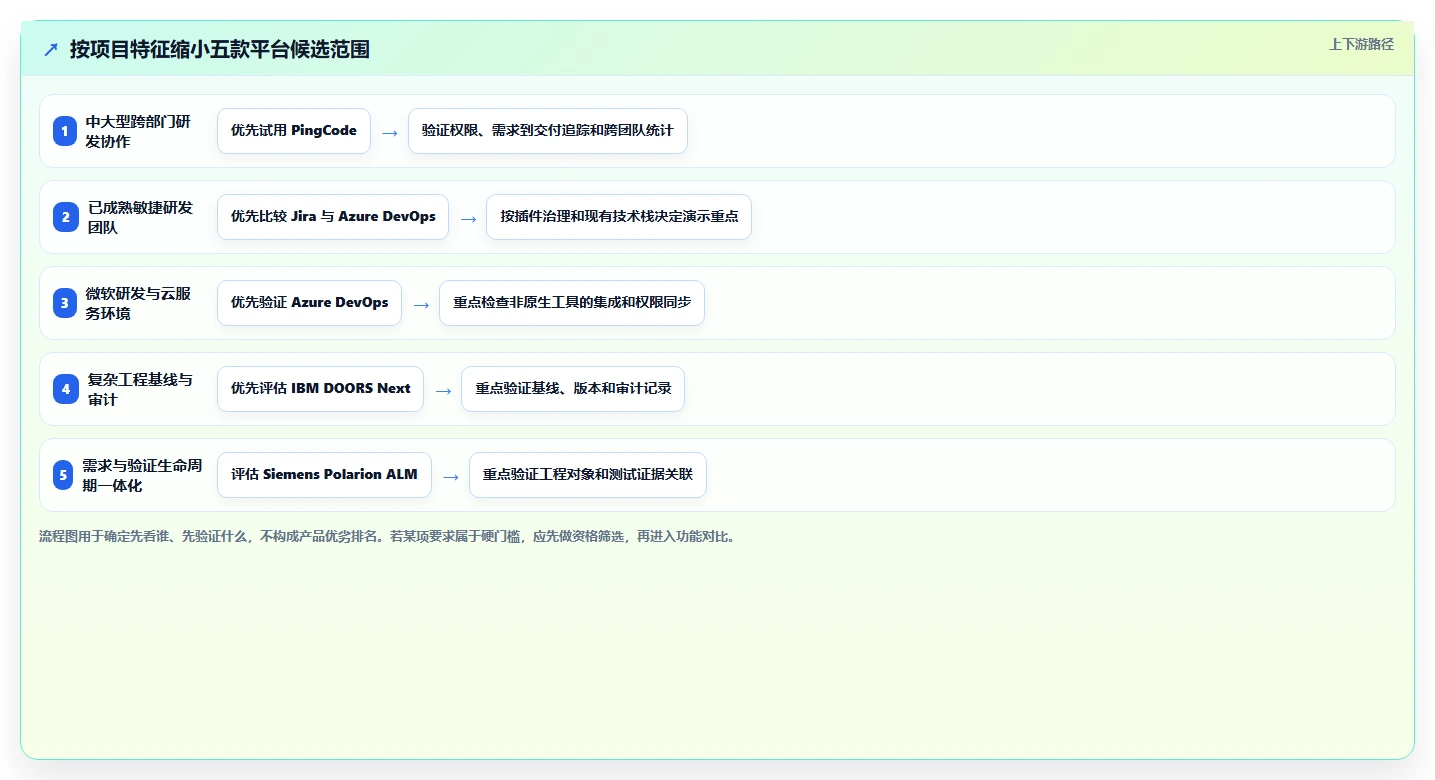The image size is (1435, 780).
Task: Click the arrow icon beside the title
Action: (x=51, y=49)
